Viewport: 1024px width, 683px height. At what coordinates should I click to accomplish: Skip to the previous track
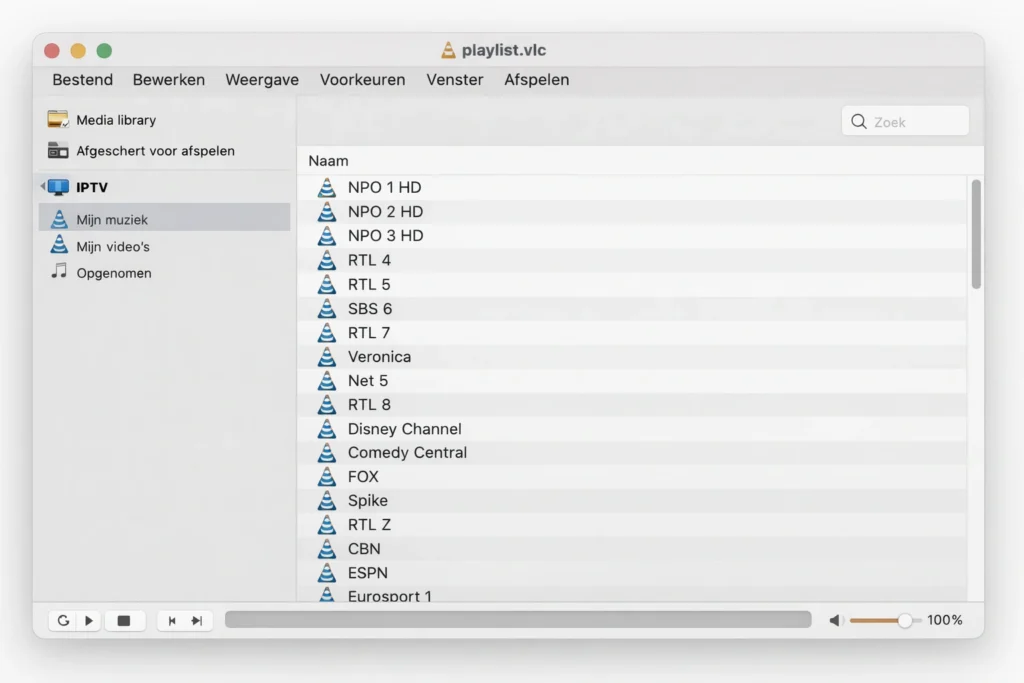tap(172, 620)
